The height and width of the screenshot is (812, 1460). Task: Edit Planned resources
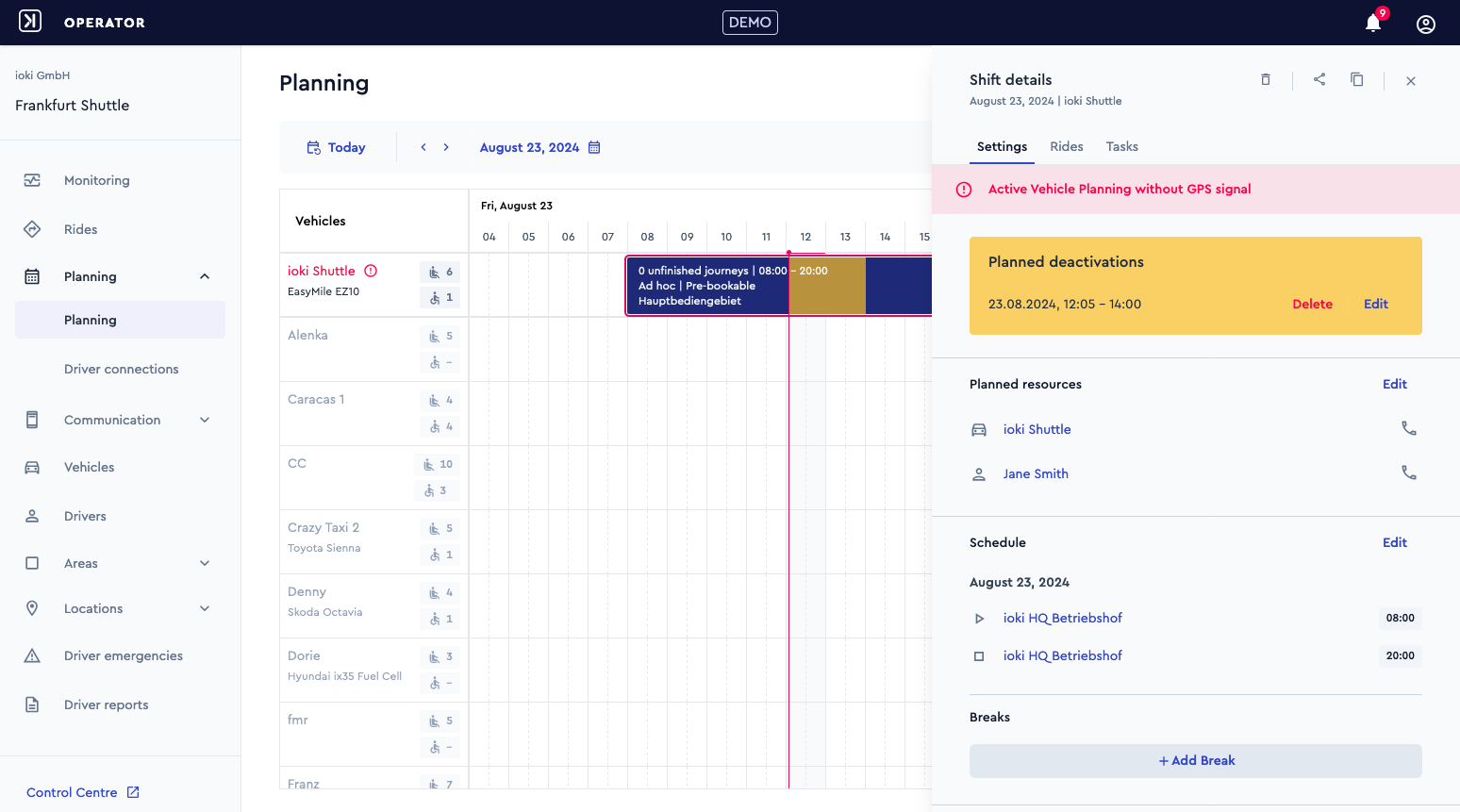point(1394,384)
